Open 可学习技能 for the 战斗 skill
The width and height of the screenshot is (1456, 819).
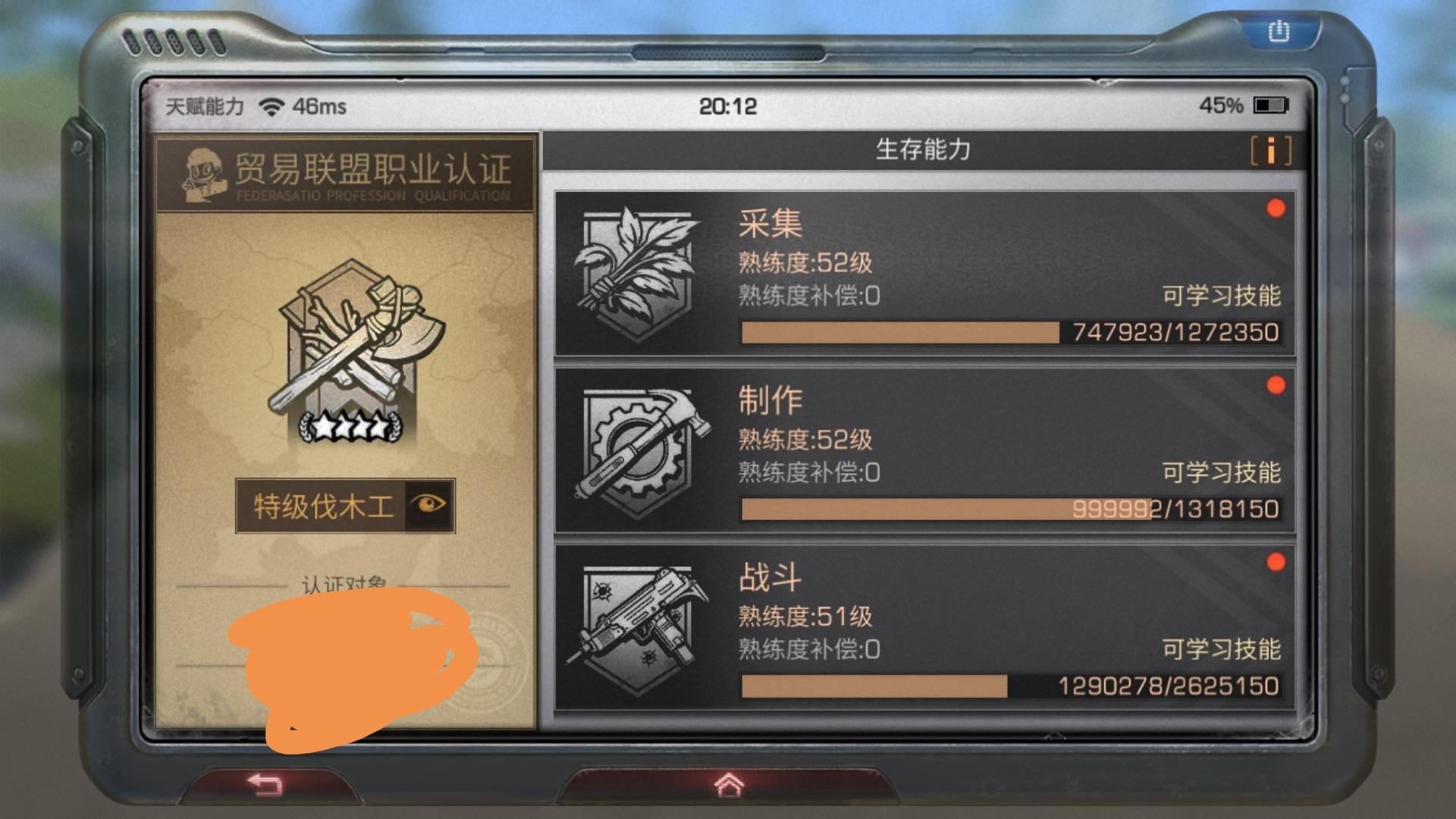click(x=1222, y=648)
